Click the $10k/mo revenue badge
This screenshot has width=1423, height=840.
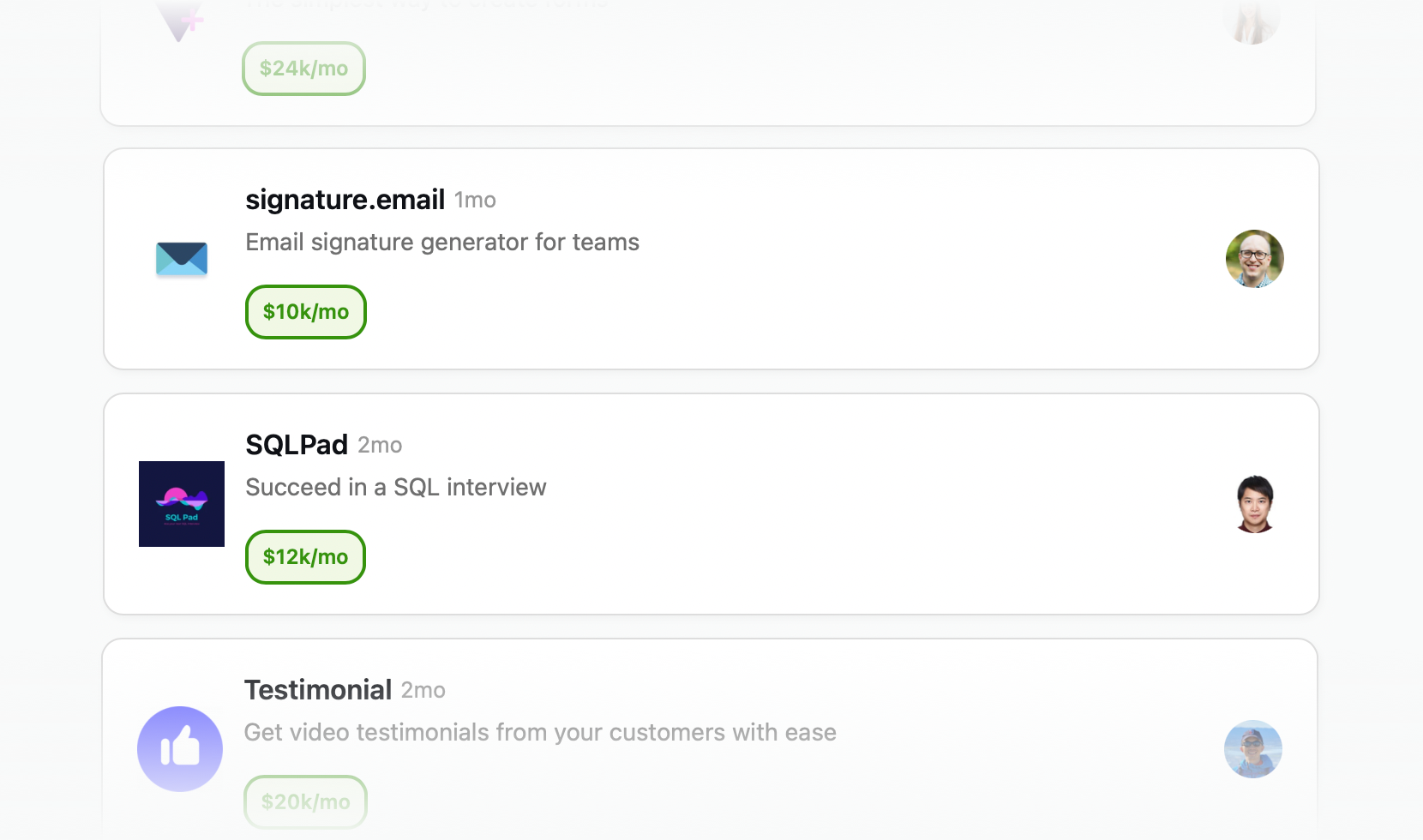(306, 312)
